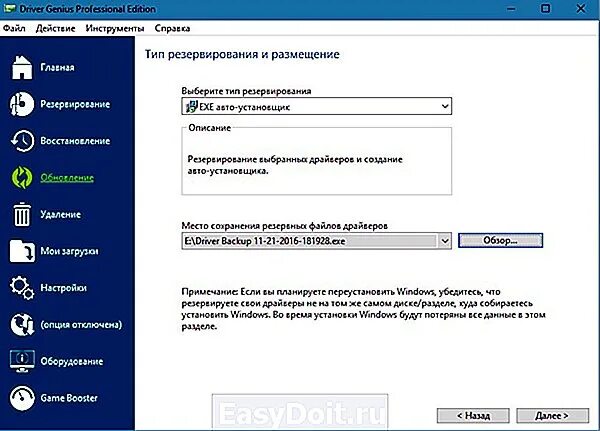This screenshot has width=600, height=431.
Task: Select the Оборудование monitor icon
Action: click(x=22, y=361)
